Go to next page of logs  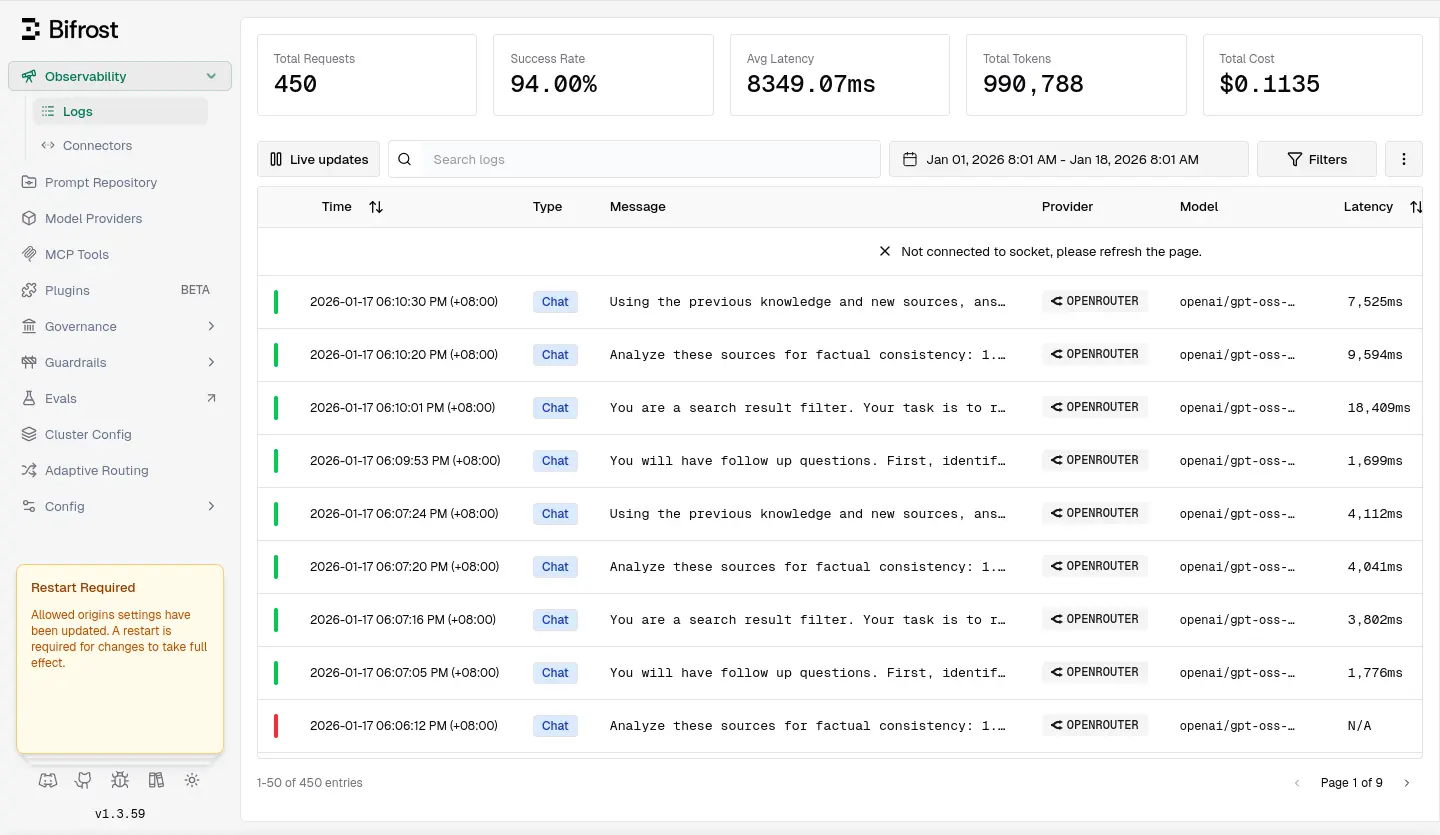pyautogui.click(x=1406, y=783)
